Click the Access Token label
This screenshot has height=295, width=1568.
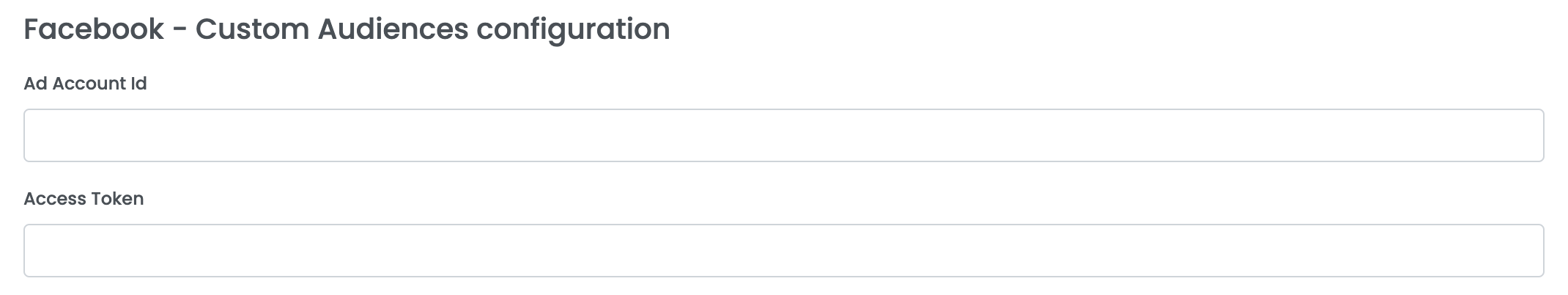84,199
